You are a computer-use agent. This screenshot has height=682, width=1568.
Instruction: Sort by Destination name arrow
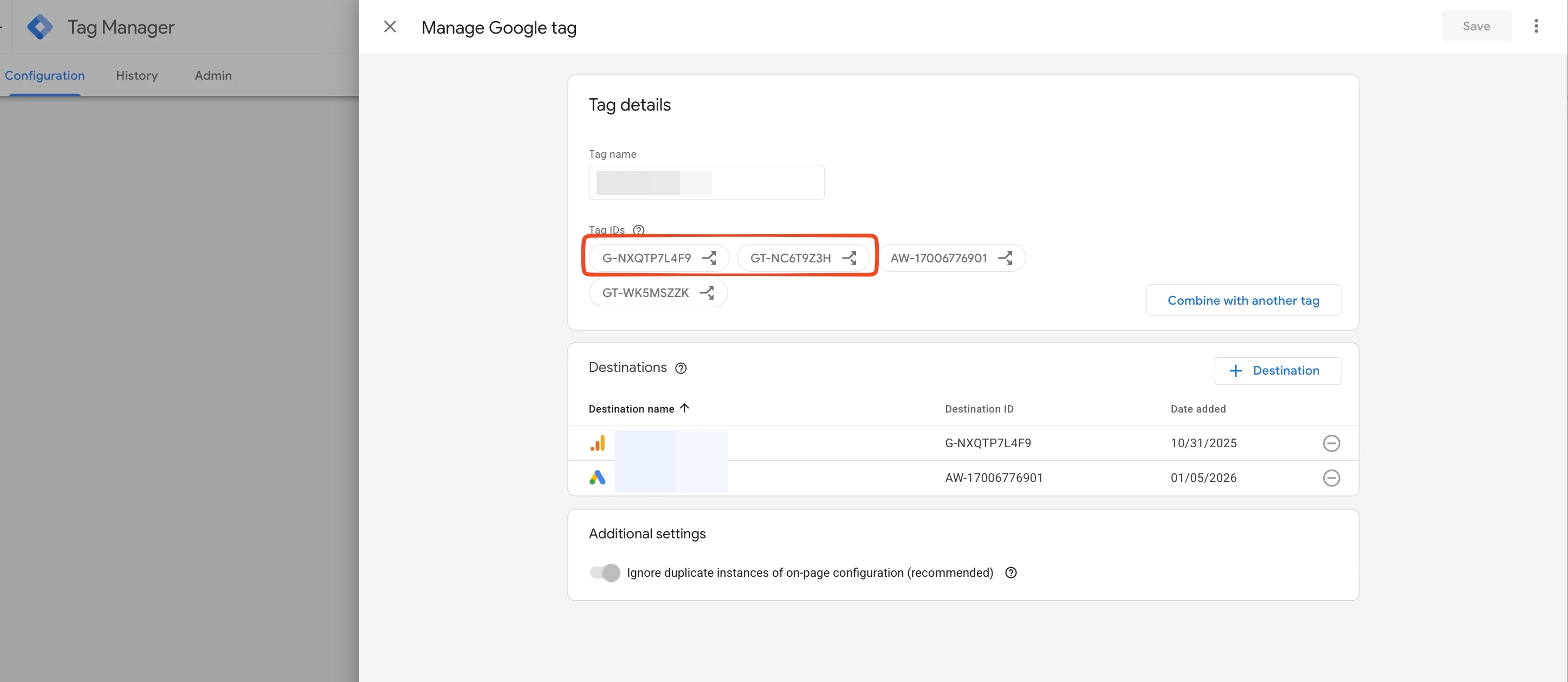(685, 409)
